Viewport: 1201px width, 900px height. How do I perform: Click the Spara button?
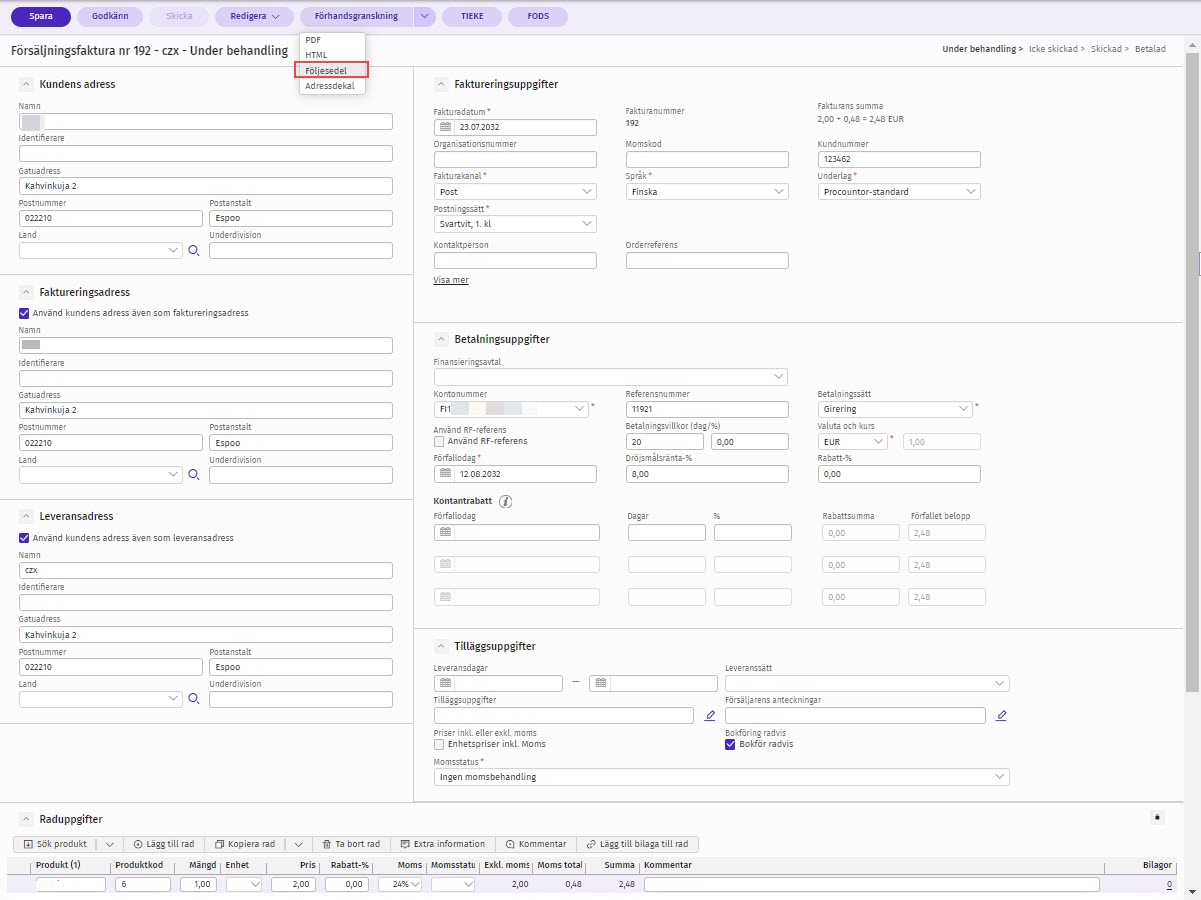pyautogui.click(x=41, y=16)
